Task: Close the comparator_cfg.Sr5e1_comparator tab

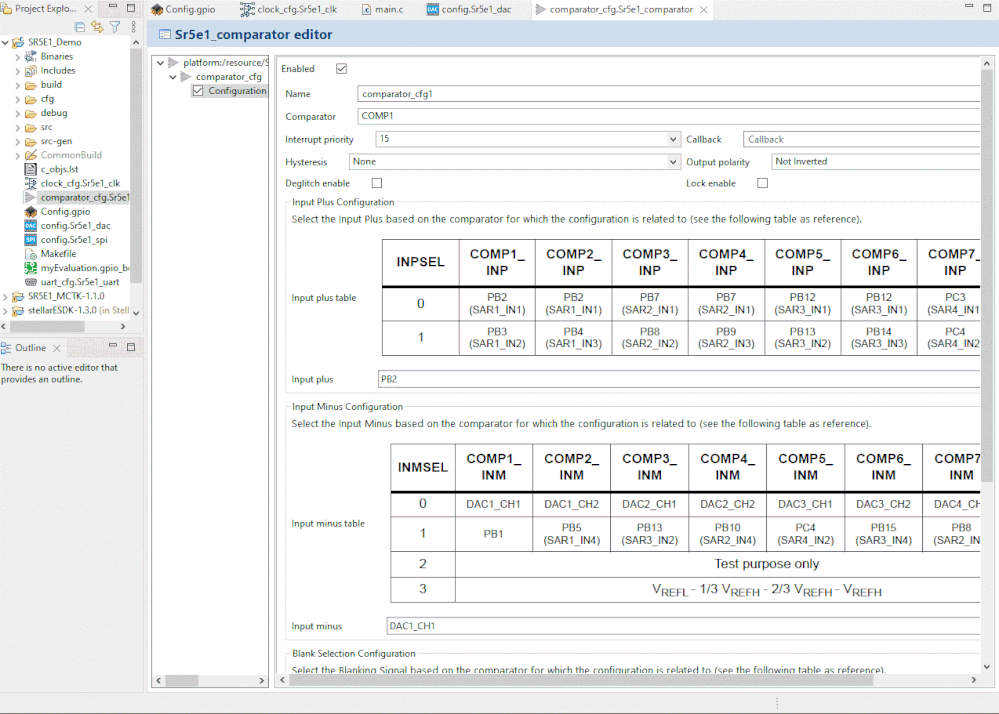Action: point(703,10)
